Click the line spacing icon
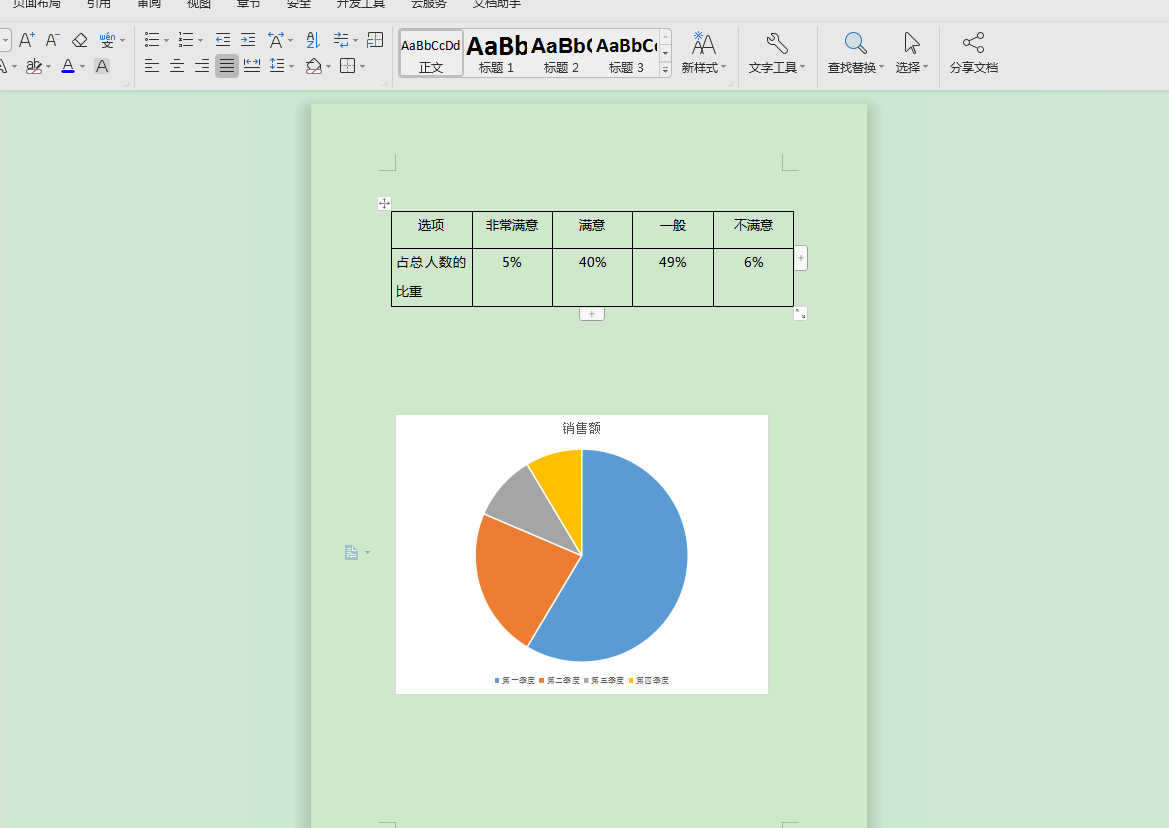 point(277,66)
